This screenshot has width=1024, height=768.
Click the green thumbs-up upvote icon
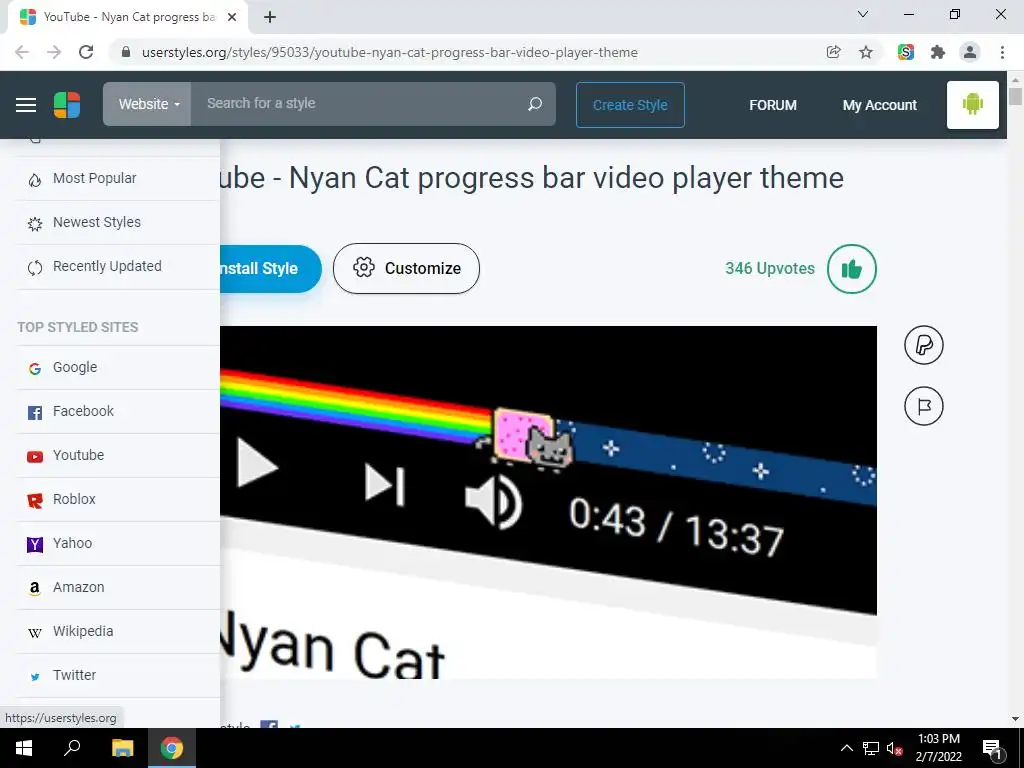coord(852,268)
